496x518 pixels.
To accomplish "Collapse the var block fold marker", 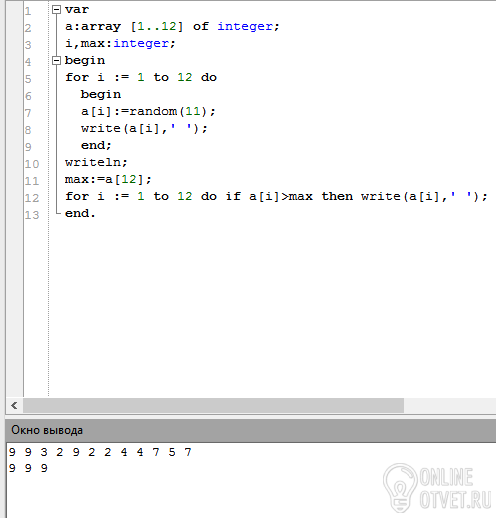I will (x=56, y=10).
